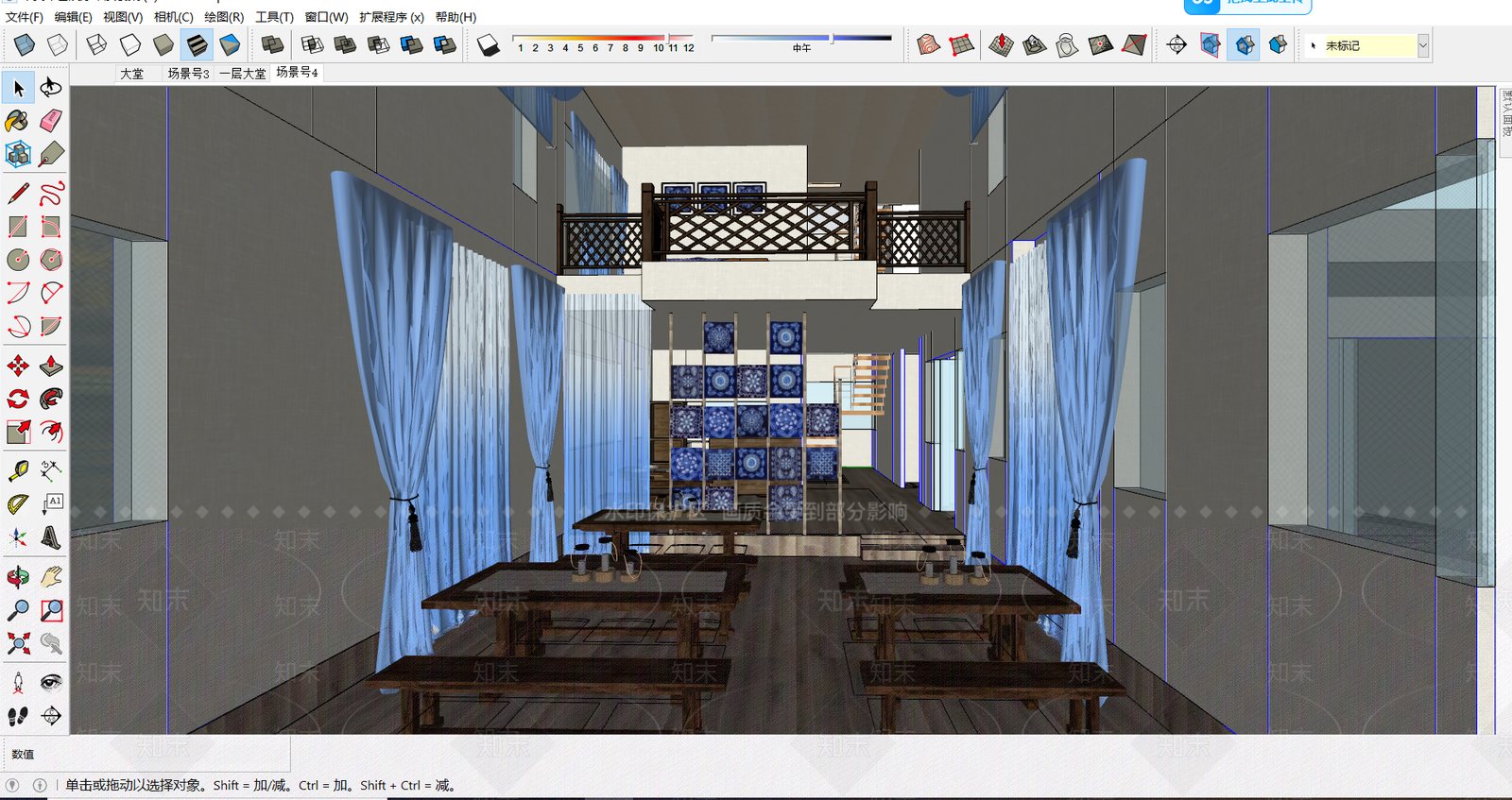
Task: Select the Circle tool
Action: click(18, 260)
